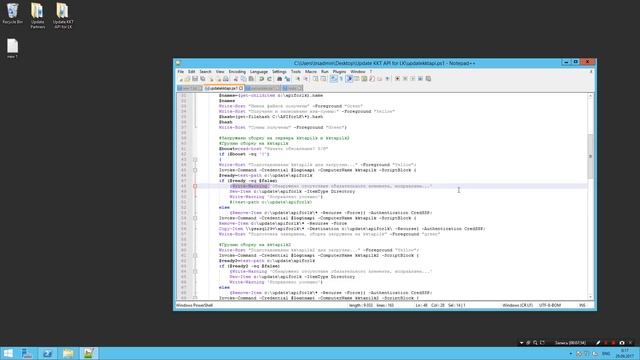
Task: Toggle Show Indent Guide toolbar button
Action: point(349,79)
